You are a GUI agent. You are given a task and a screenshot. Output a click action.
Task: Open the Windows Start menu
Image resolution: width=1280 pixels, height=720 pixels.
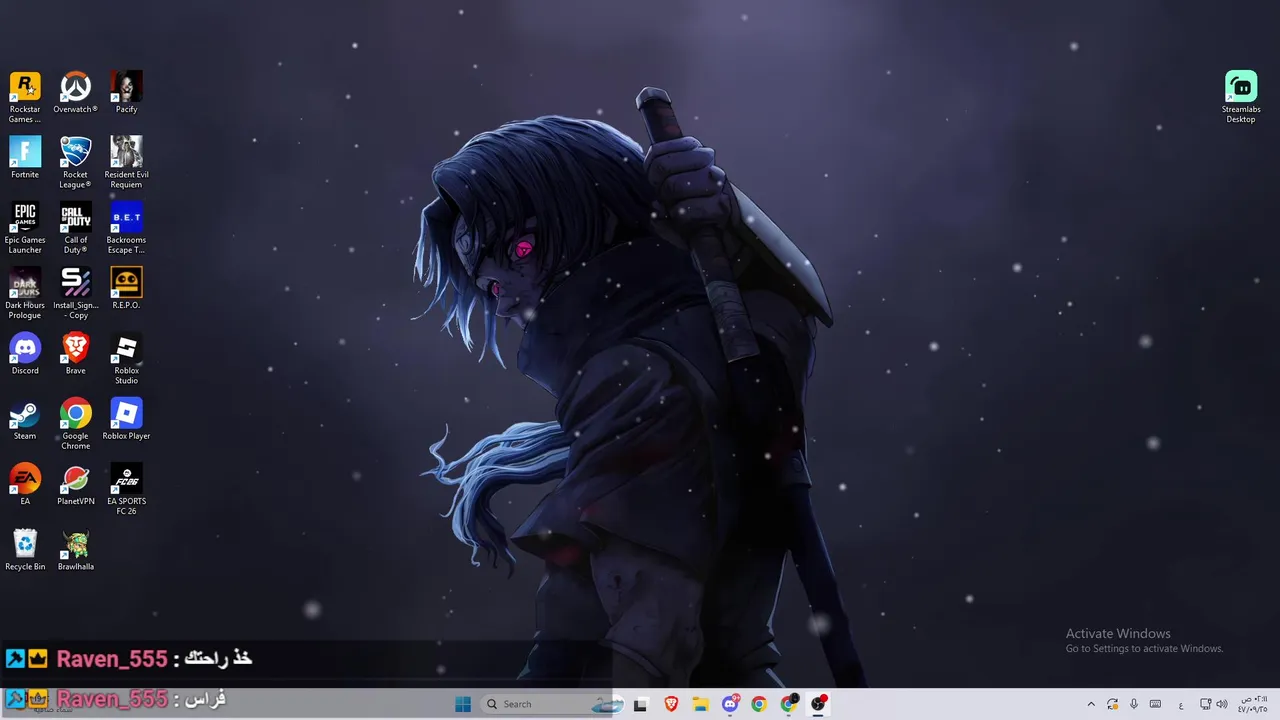point(463,704)
